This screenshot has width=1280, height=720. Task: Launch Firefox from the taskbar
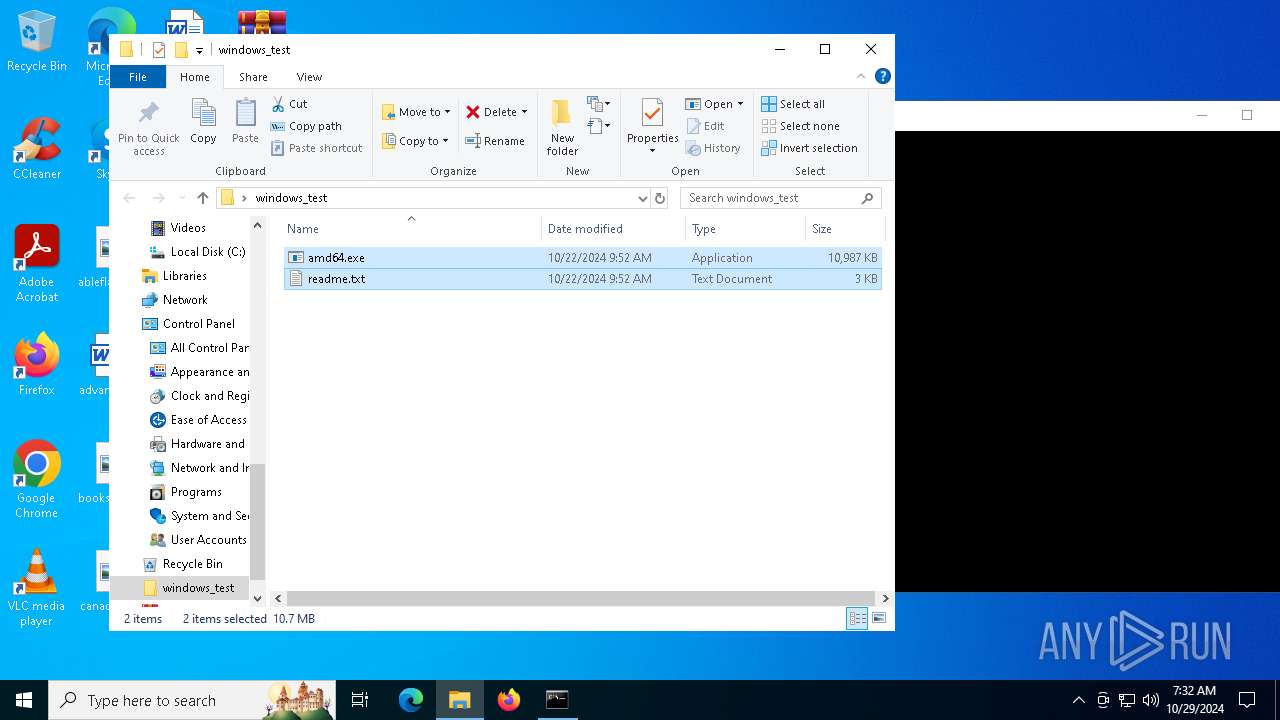point(509,700)
